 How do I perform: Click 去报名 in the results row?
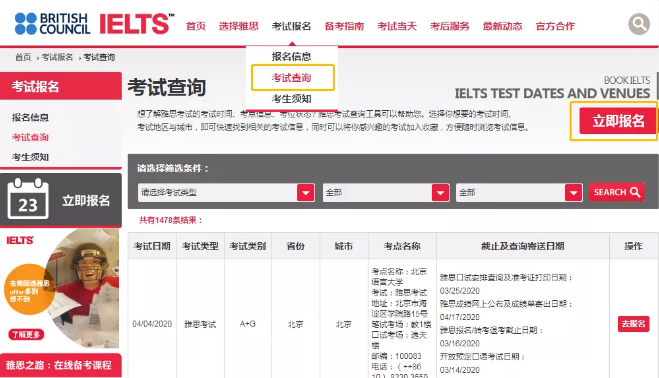633,324
